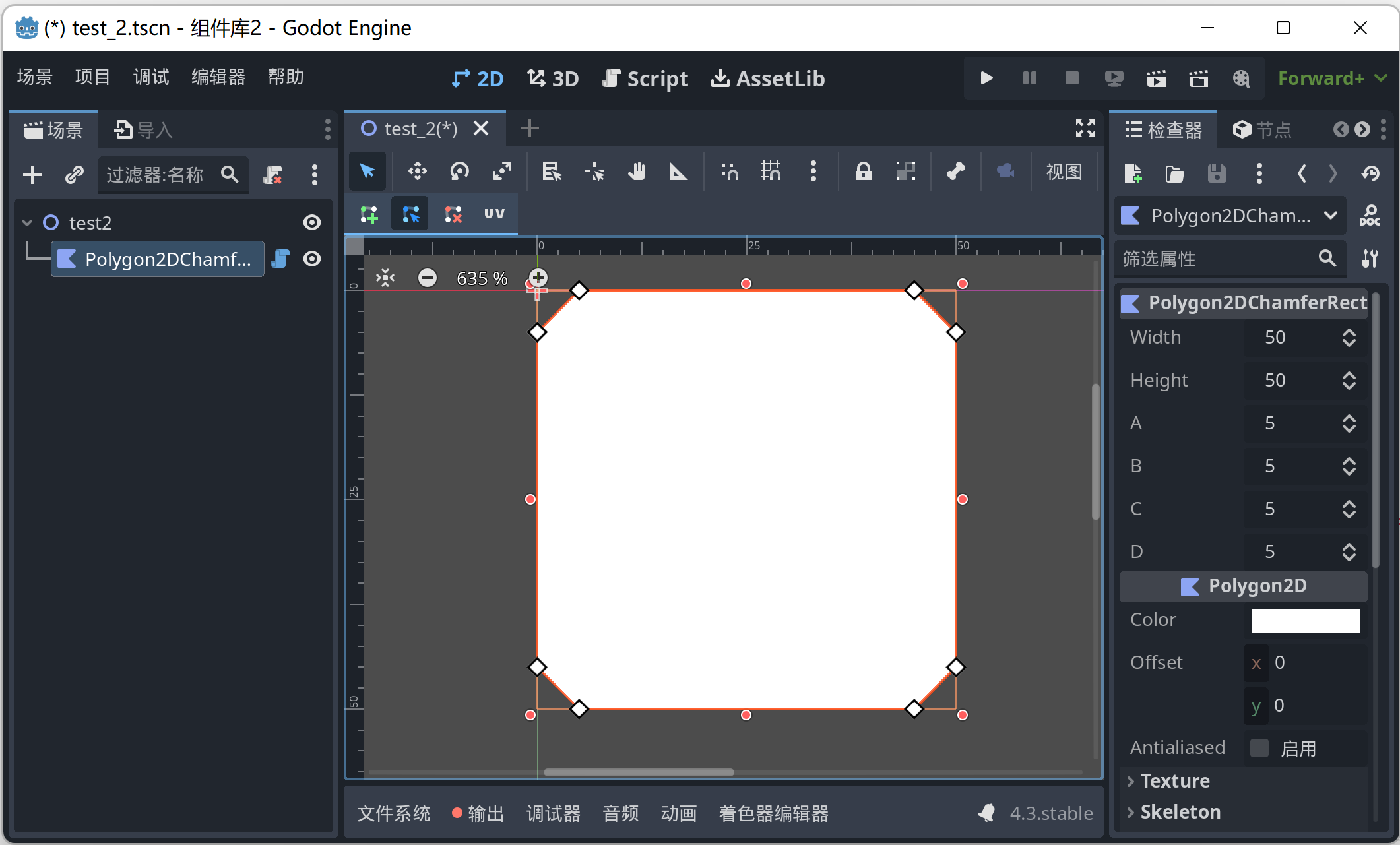Screen dimensions: 1400x845
Task: Save the currently edited resource
Action: 1217,173
